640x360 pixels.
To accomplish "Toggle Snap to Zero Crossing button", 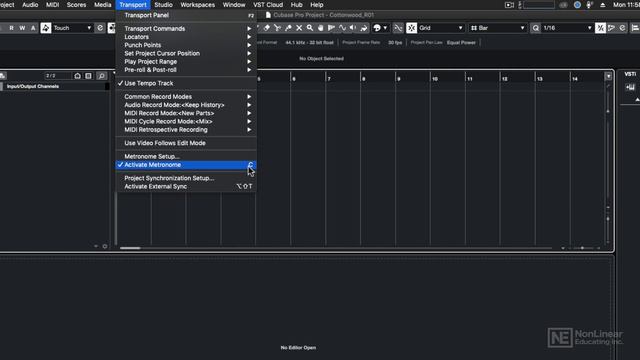I will (398, 28).
